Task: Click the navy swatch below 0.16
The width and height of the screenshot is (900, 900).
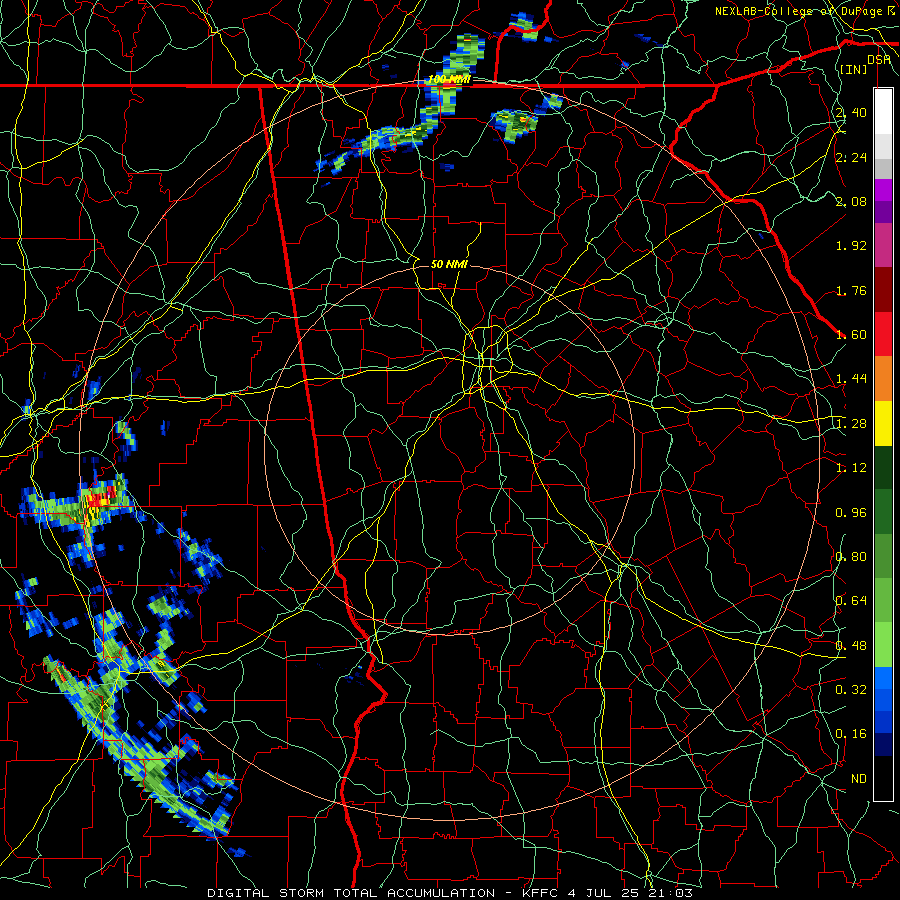Action: [883, 745]
